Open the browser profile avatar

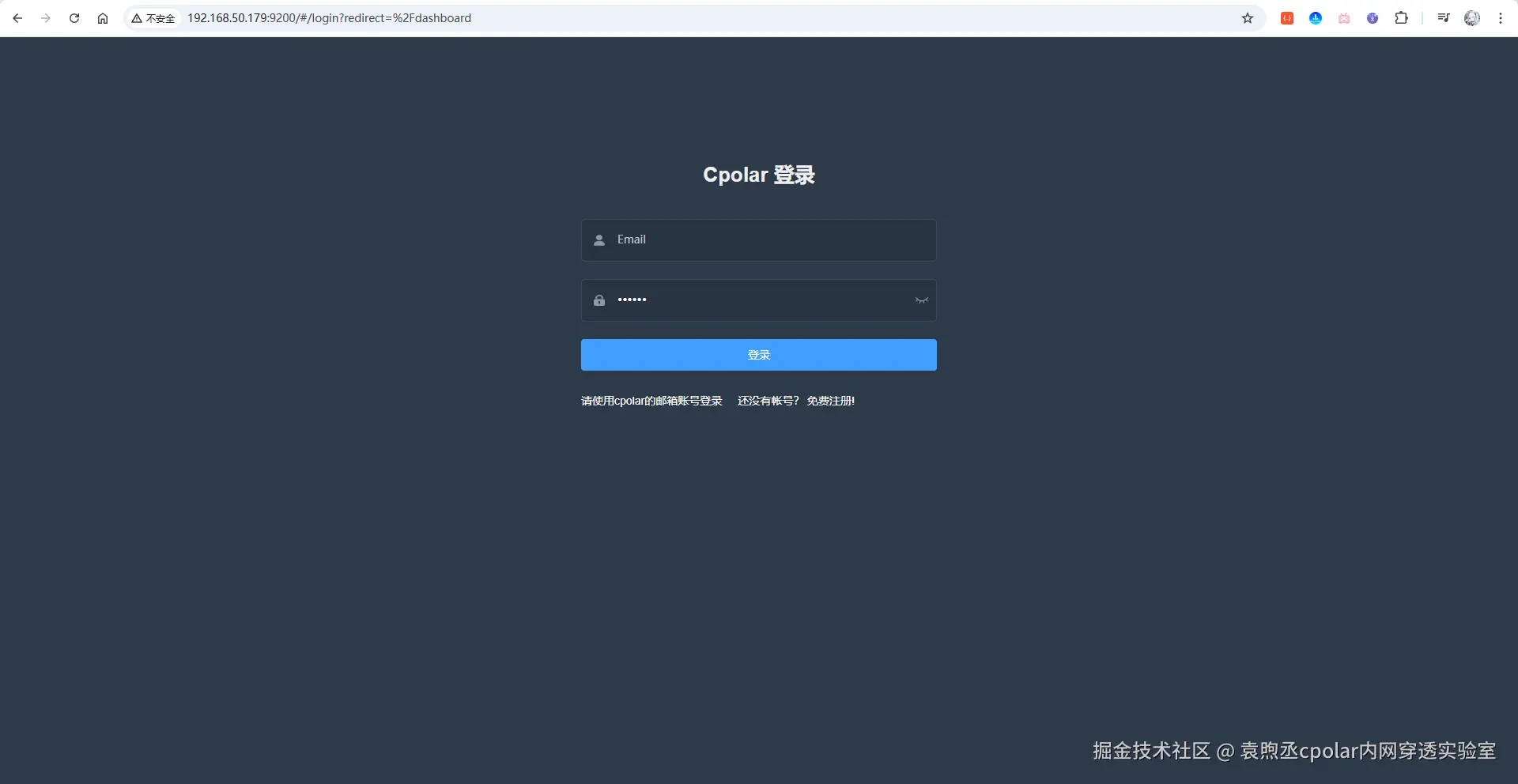click(x=1472, y=18)
